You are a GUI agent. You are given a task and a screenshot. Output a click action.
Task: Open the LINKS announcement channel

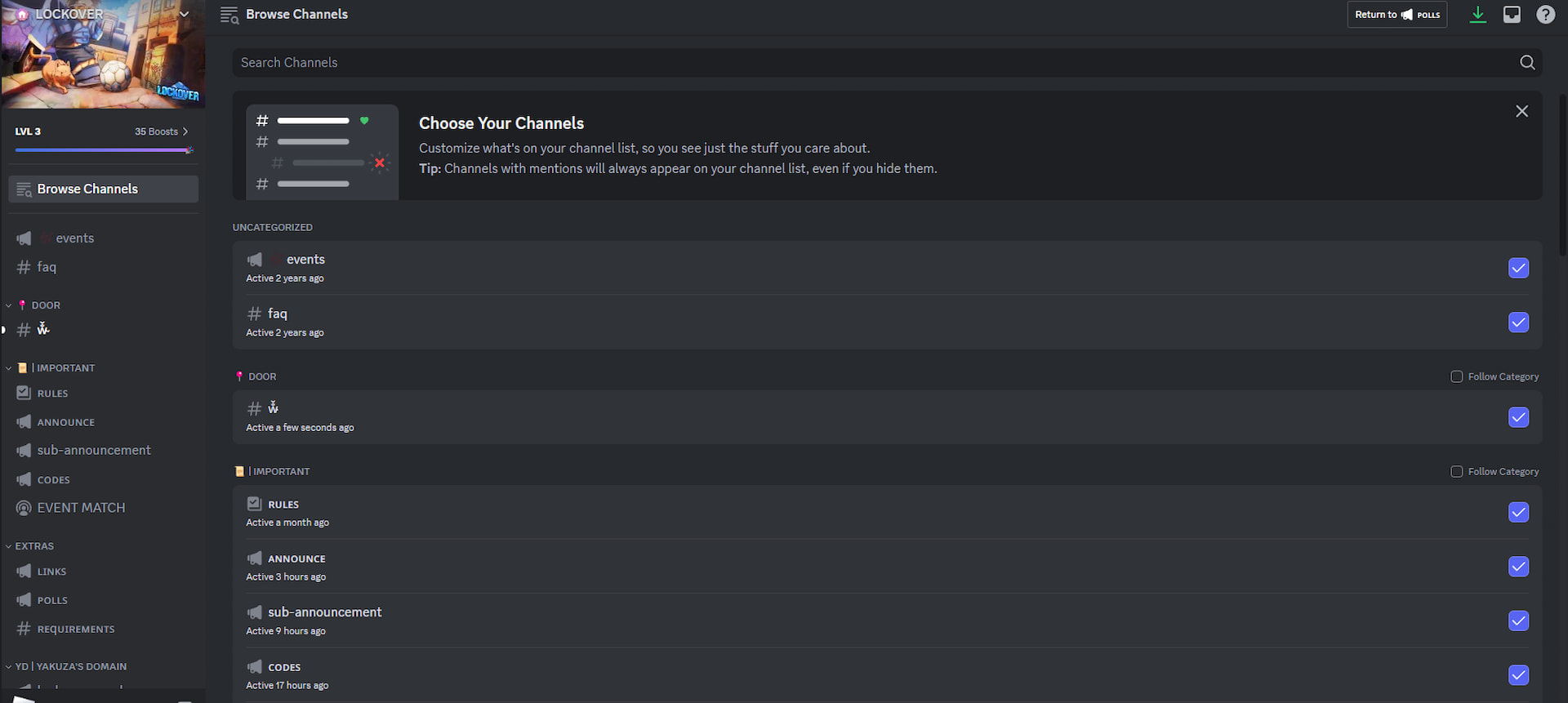[51, 572]
